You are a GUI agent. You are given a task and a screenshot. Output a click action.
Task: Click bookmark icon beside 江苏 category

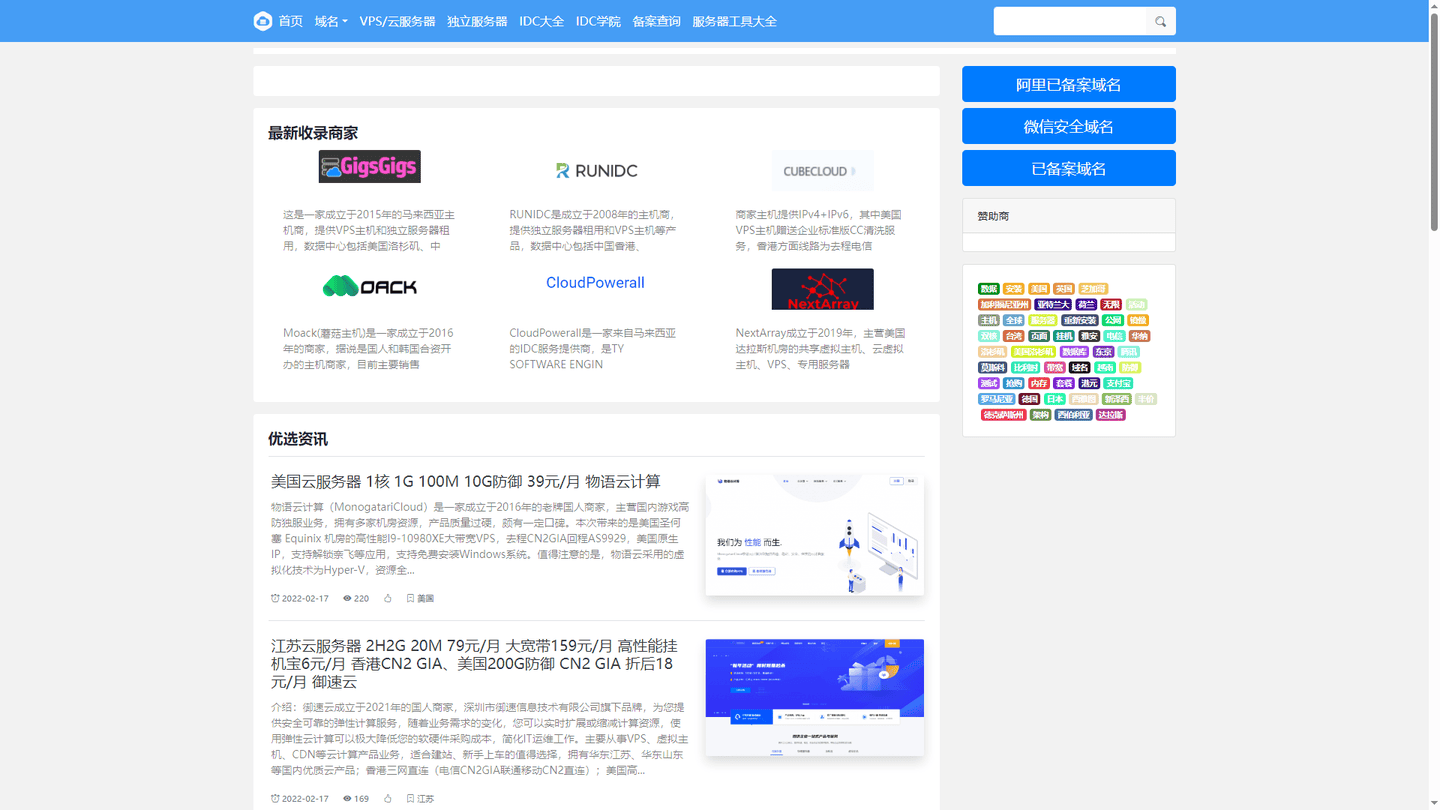410,798
